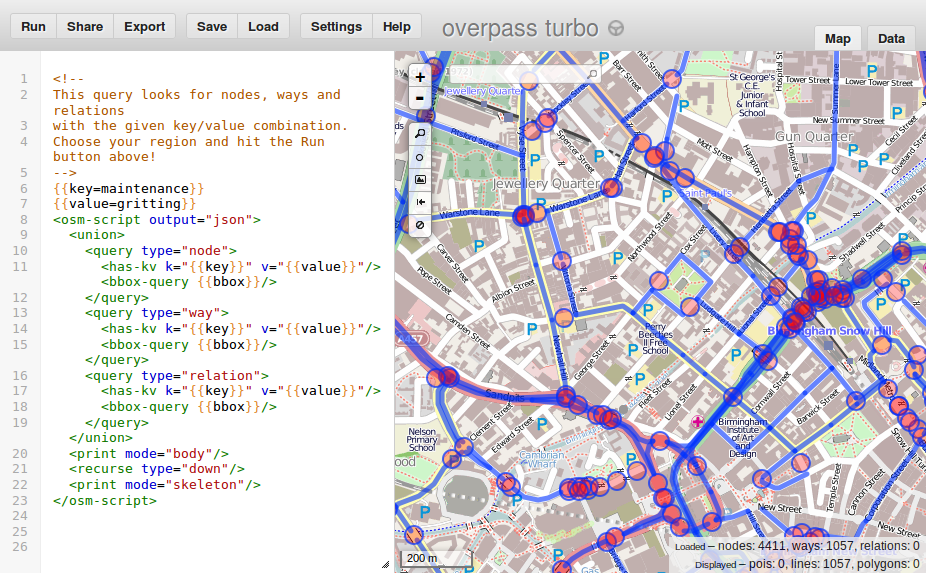This screenshot has height=573, width=926.
Task: Click line 7 {{value=gritting}} in editor
Action: tap(124, 204)
